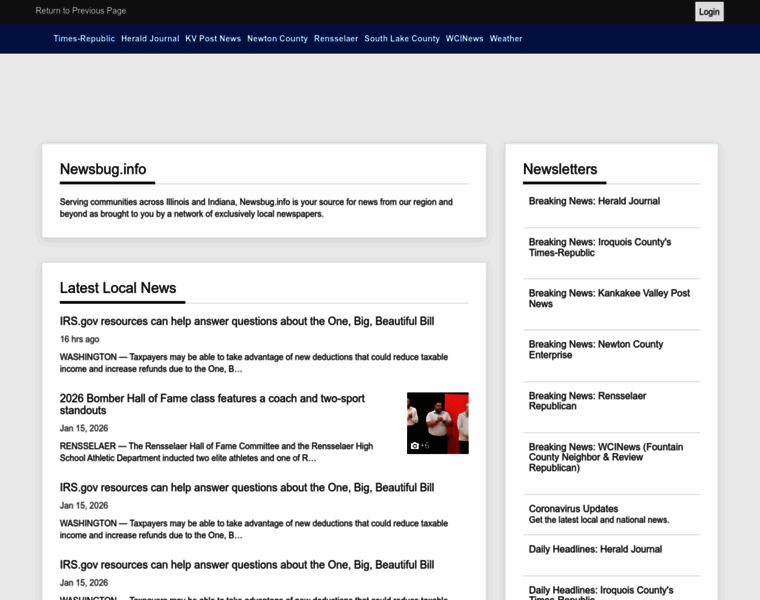Viewport: 760px width, 600px height.
Task: Click the 'Serving communities across Illinois and Indiana' description
Action: [x=256, y=208]
